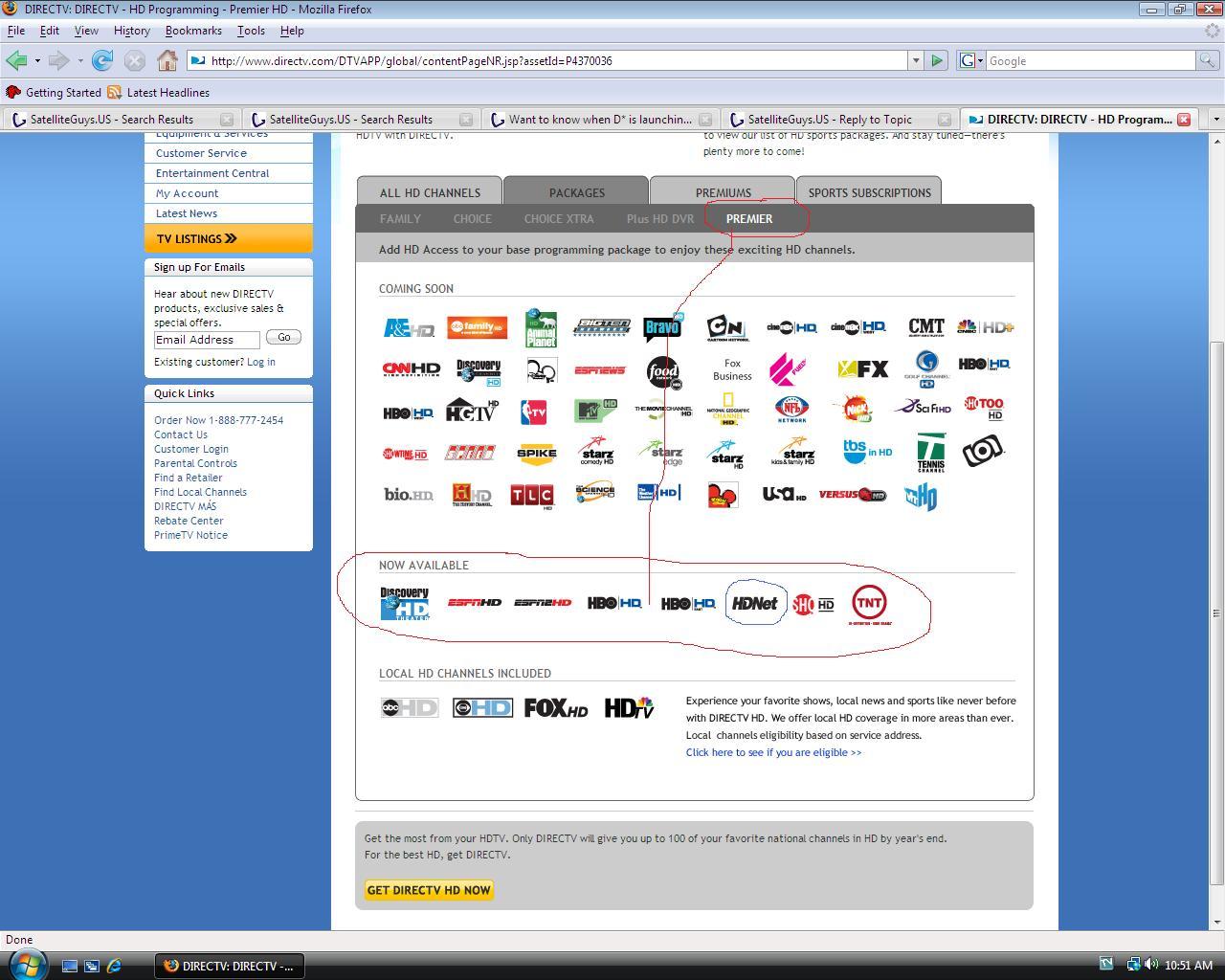Click the HDNet logo

click(755, 603)
